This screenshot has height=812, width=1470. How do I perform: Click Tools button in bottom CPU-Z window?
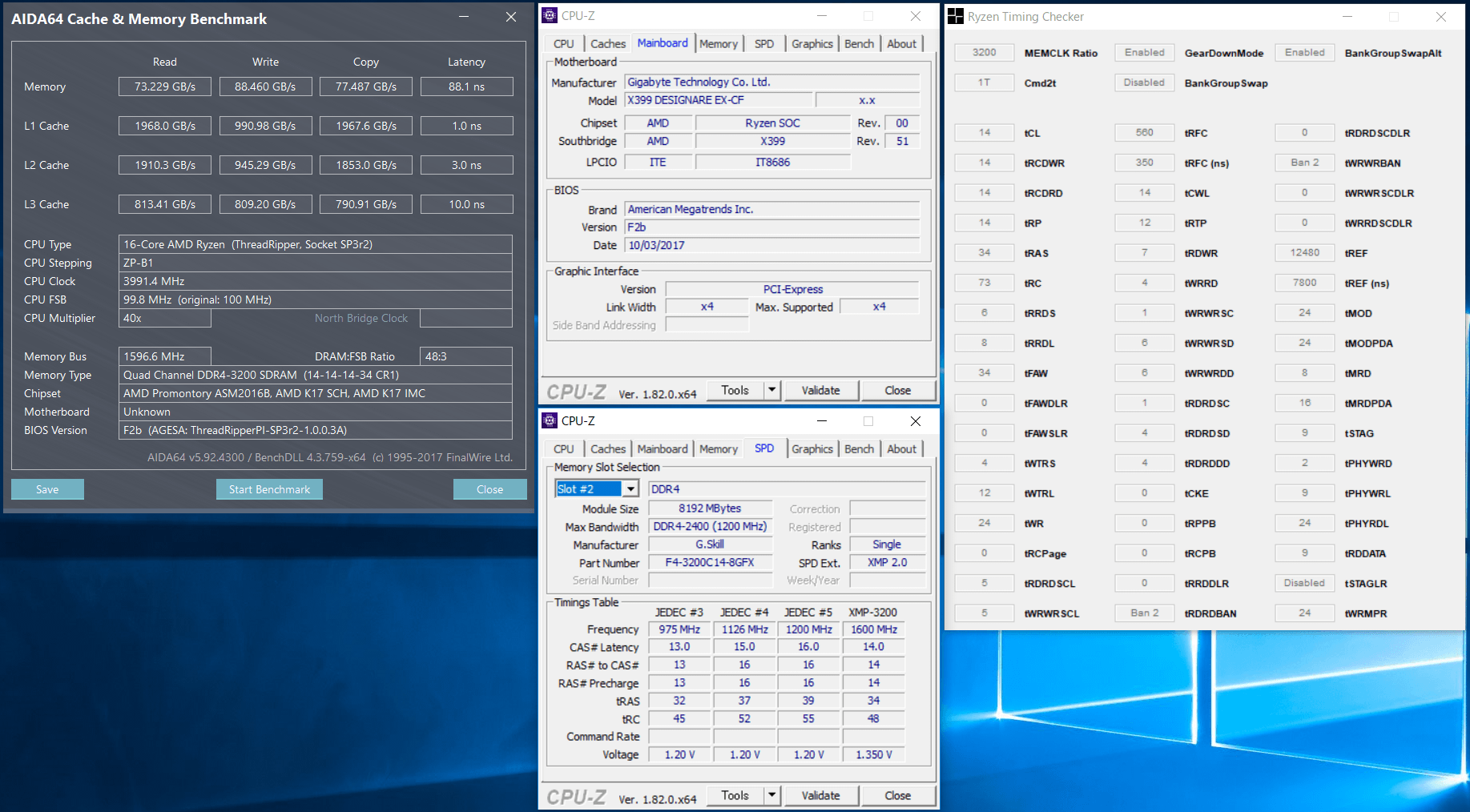point(735,795)
